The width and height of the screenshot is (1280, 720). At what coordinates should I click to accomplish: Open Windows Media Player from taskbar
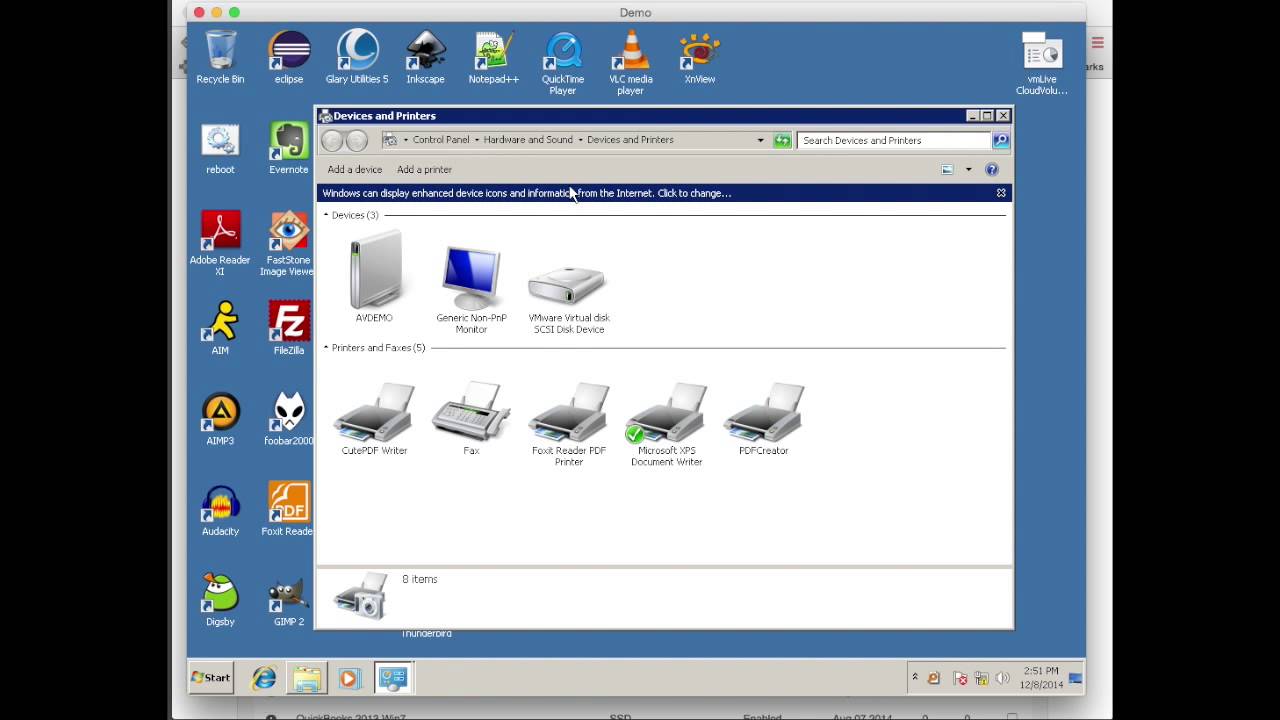click(348, 678)
